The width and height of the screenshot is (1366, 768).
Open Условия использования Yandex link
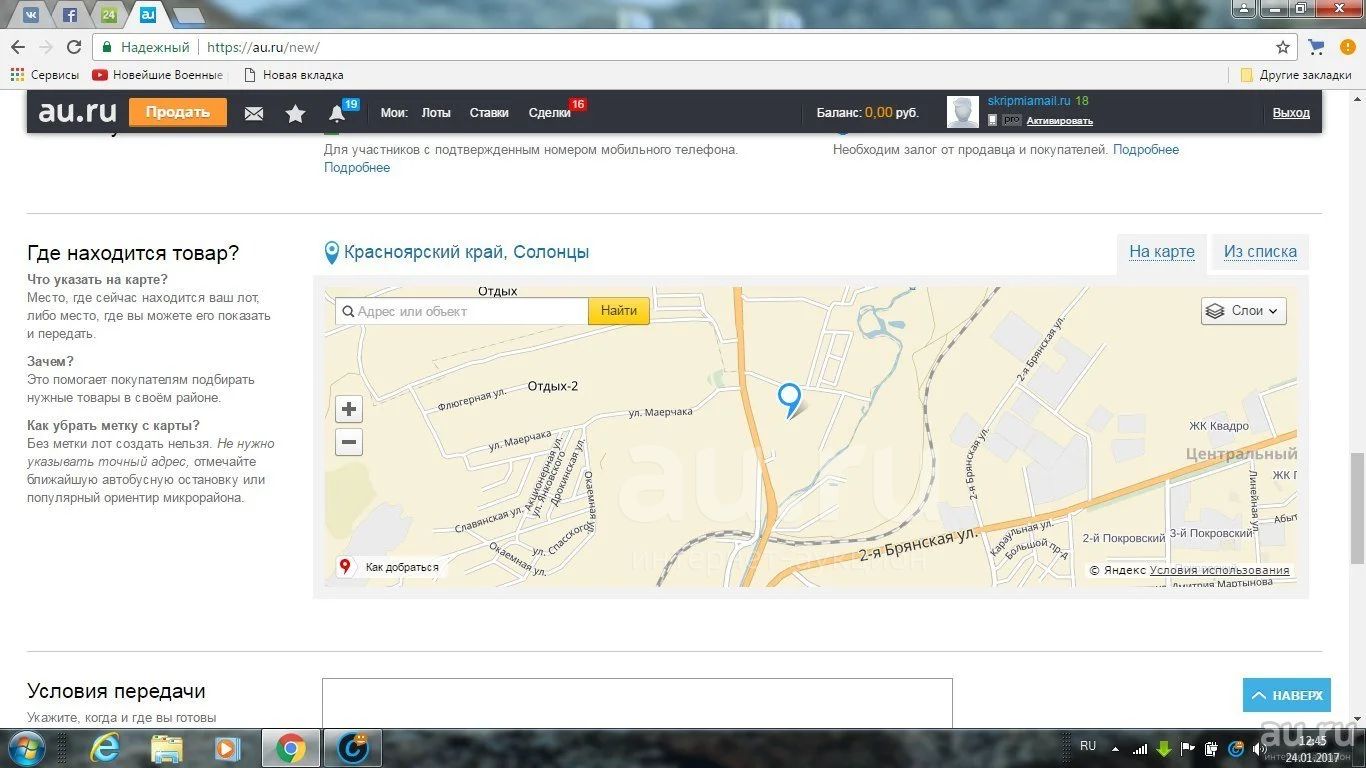coord(1220,570)
